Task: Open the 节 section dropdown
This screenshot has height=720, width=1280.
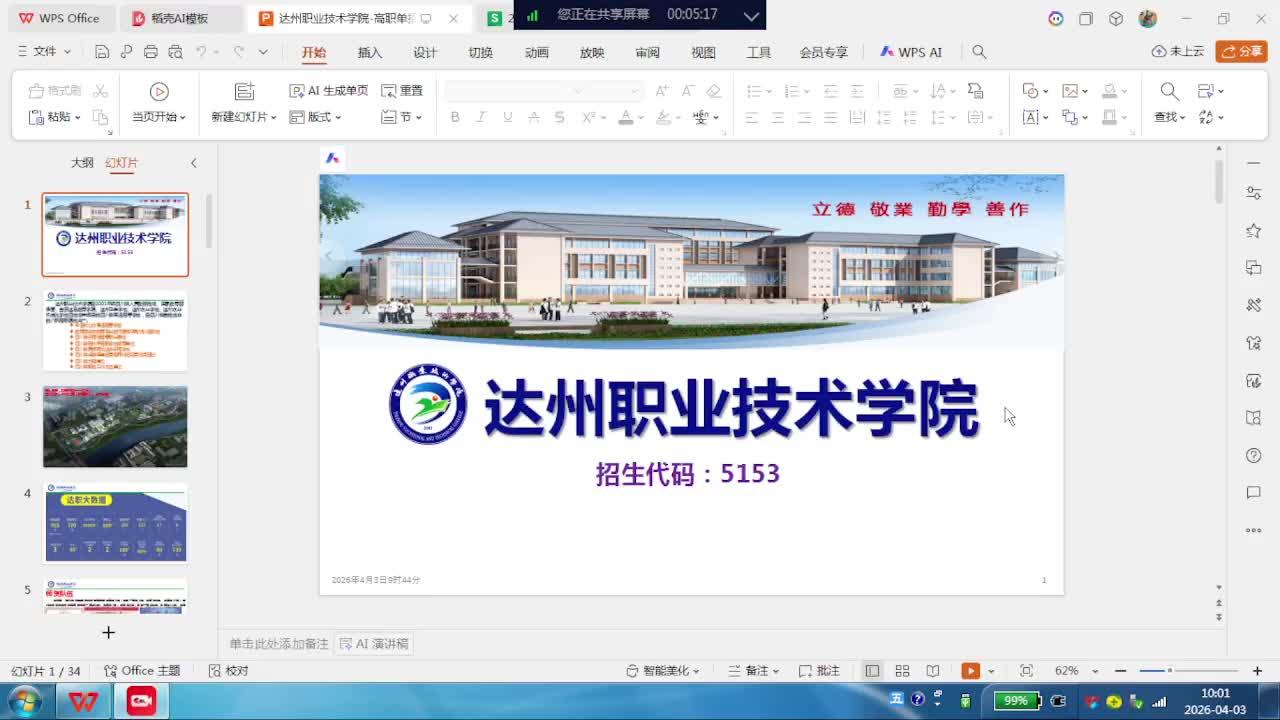Action: point(402,117)
